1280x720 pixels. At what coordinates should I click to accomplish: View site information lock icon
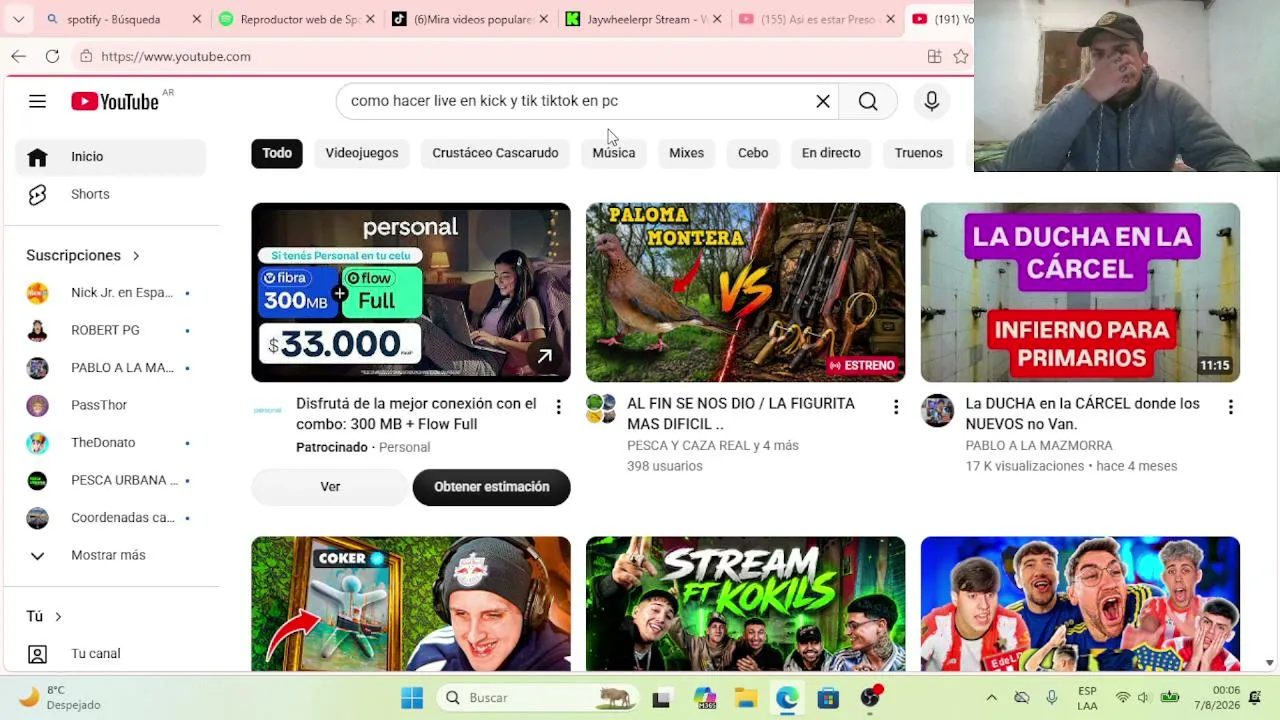(x=86, y=56)
